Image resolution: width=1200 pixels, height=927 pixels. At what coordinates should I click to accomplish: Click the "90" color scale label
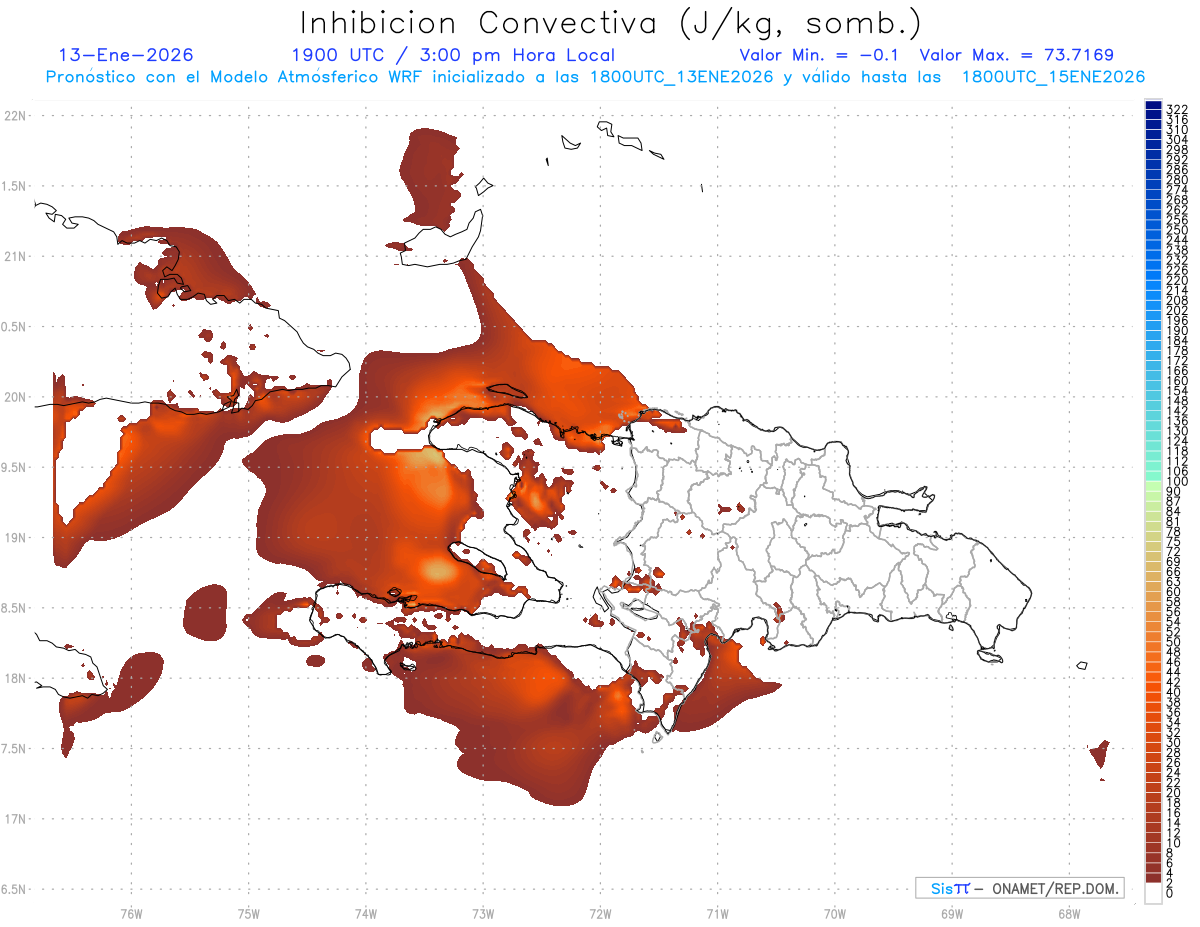coord(1174,492)
